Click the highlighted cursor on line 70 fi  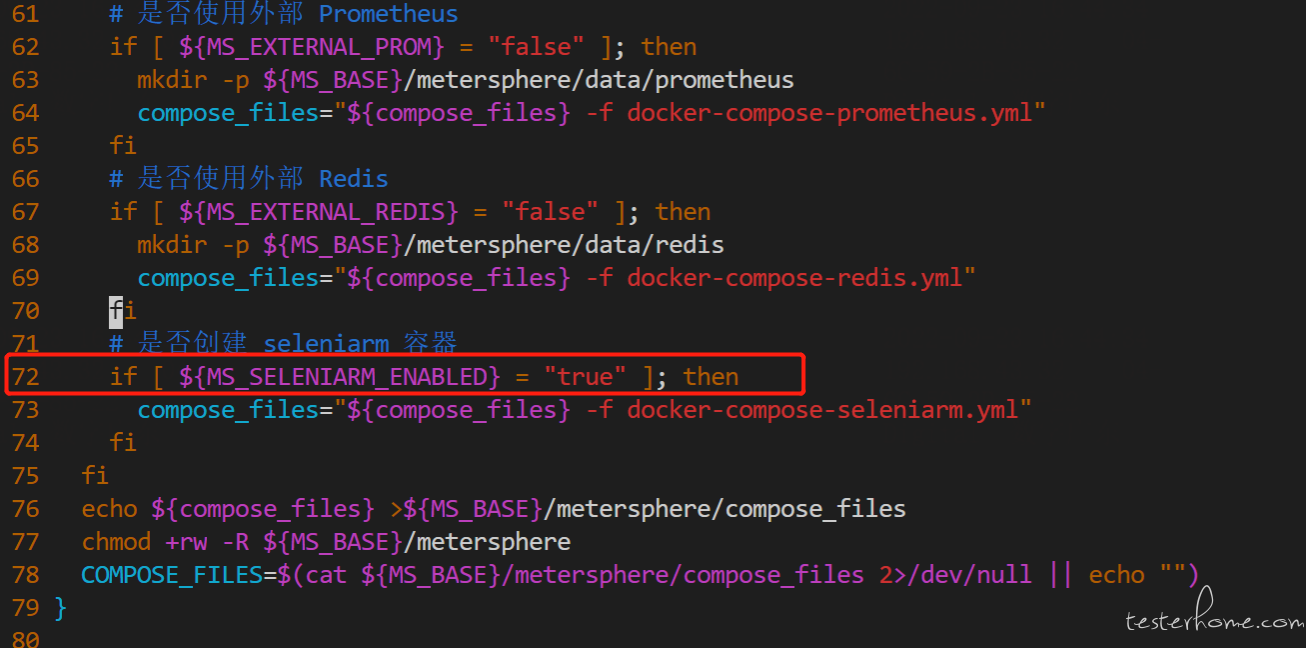pyautogui.click(x=116, y=311)
